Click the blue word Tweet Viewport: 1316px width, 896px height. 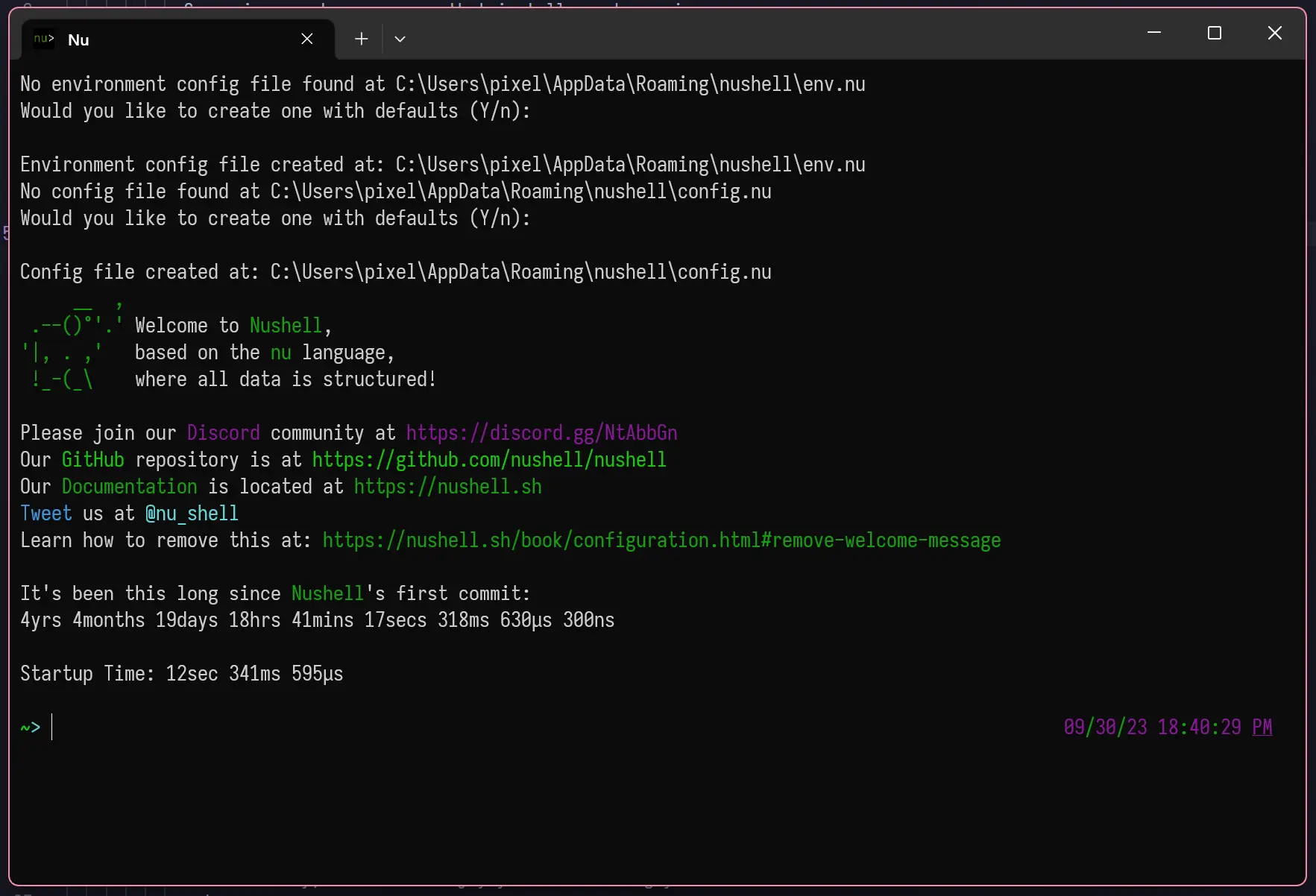tap(46, 514)
